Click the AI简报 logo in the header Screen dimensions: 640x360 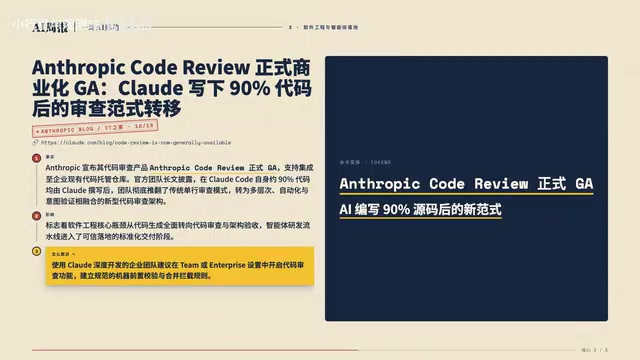pyautogui.click(x=50, y=27)
